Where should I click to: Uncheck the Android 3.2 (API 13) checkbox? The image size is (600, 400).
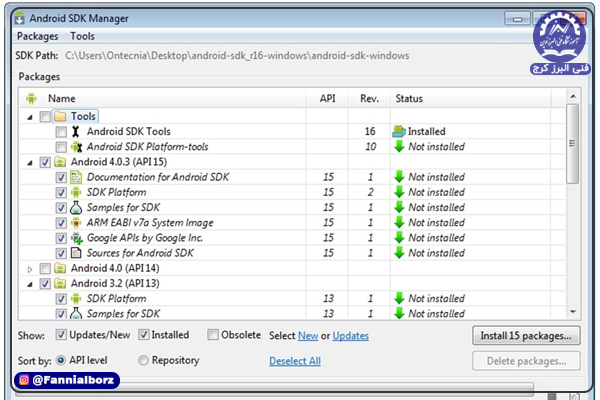click(x=45, y=284)
